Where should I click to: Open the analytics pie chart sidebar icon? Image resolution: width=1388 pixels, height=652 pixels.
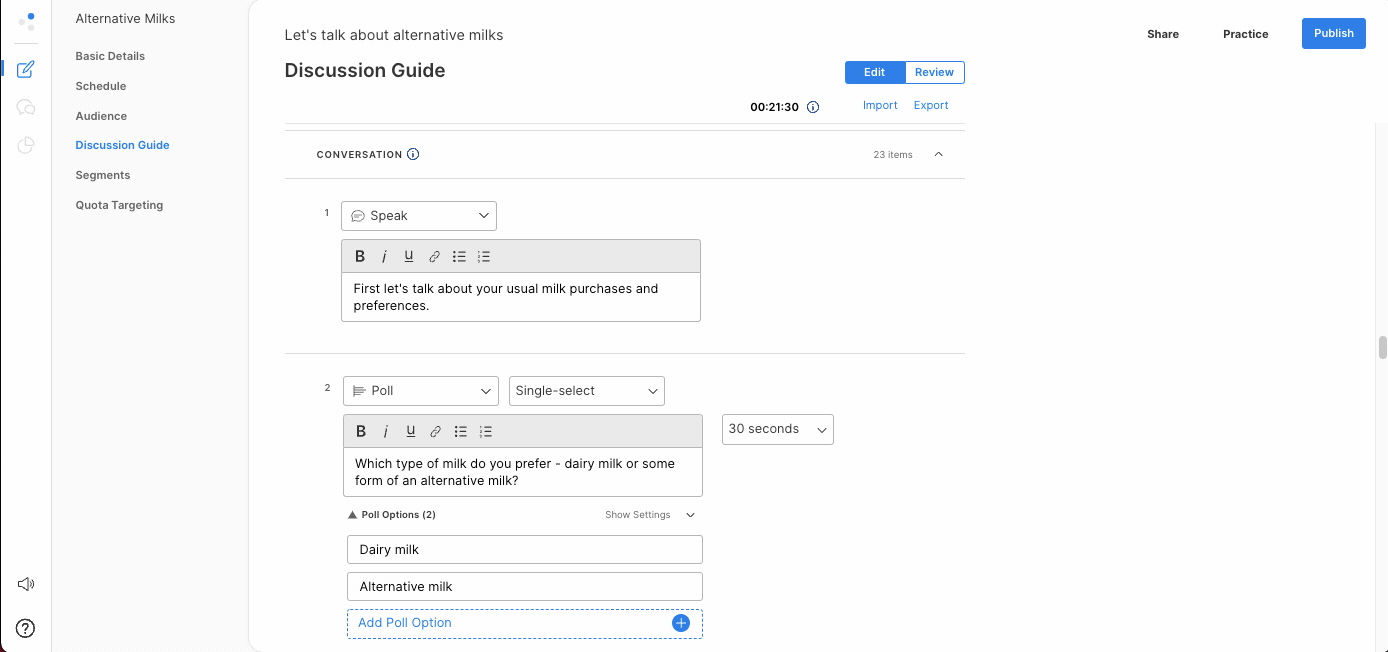[x=25, y=144]
